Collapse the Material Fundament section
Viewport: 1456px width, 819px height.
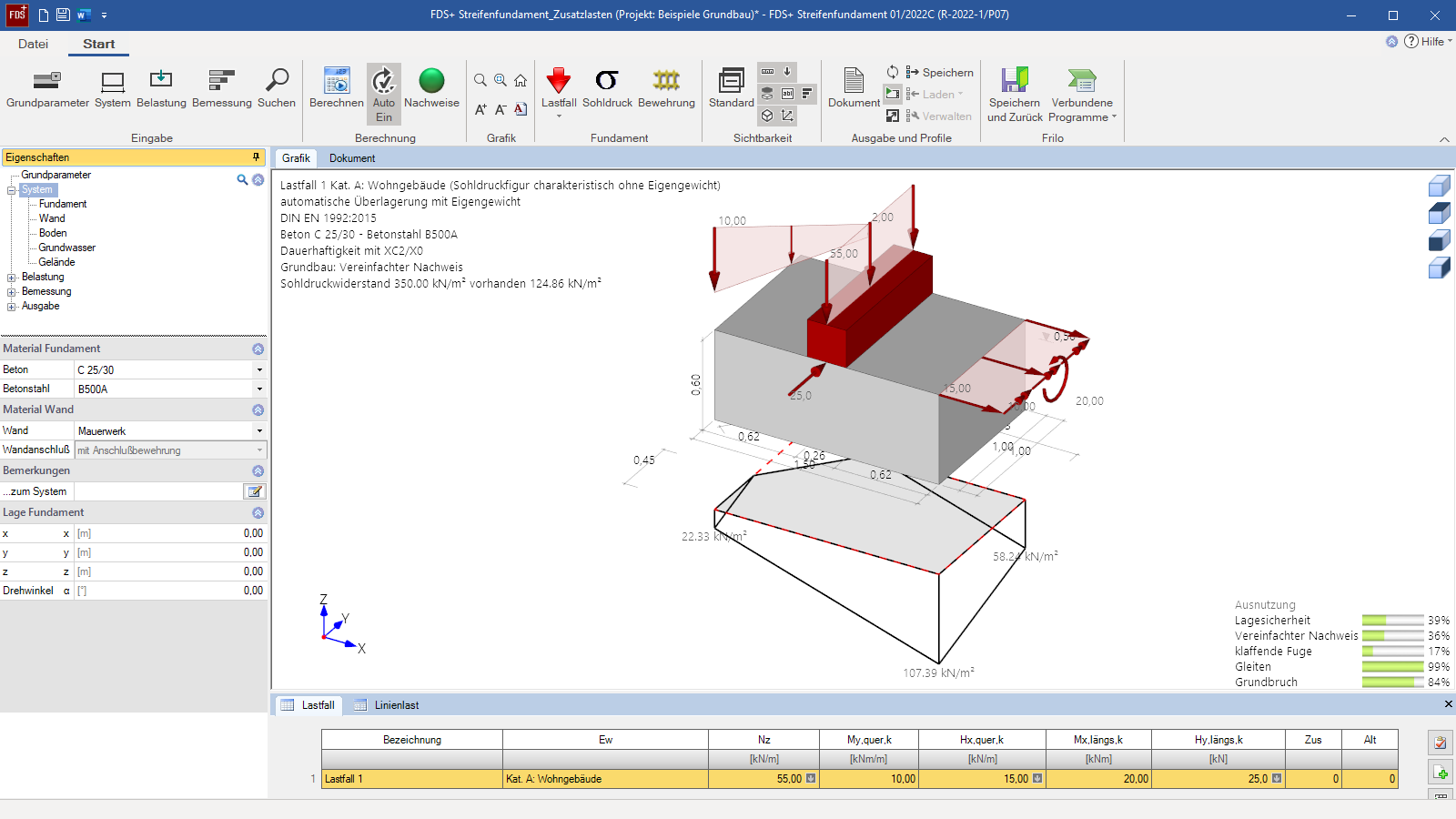click(258, 349)
